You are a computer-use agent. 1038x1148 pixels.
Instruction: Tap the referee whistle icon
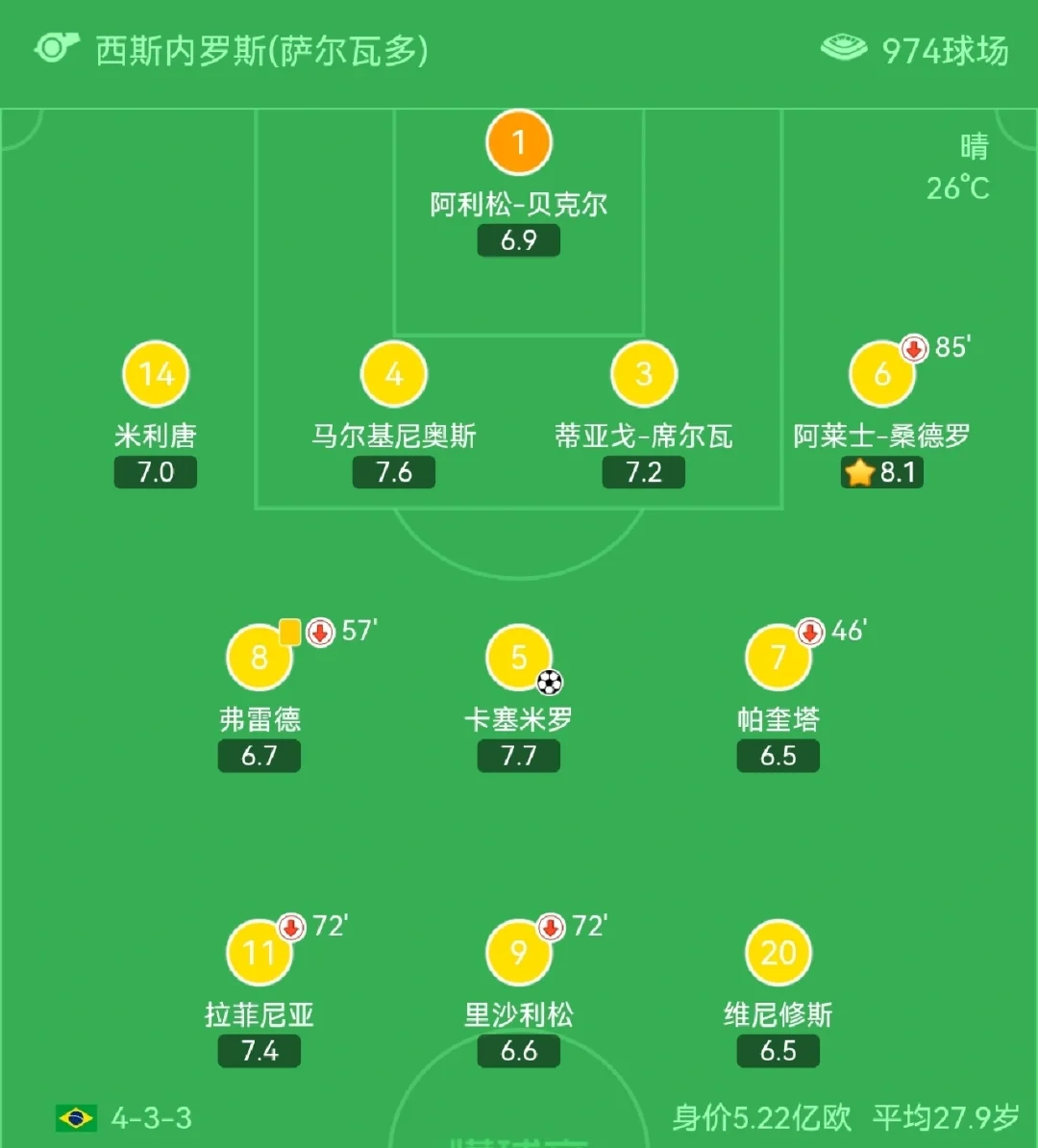point(56,48)
